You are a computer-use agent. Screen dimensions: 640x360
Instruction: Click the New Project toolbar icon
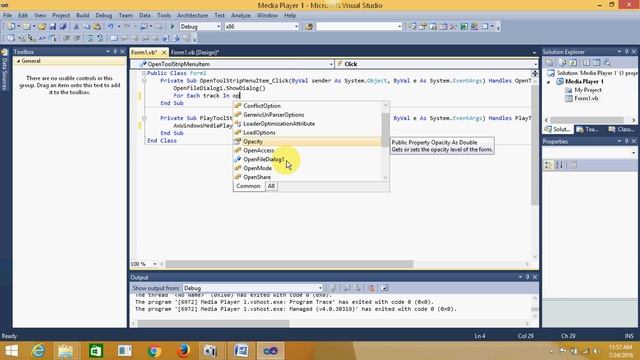[x=11, y=27]
